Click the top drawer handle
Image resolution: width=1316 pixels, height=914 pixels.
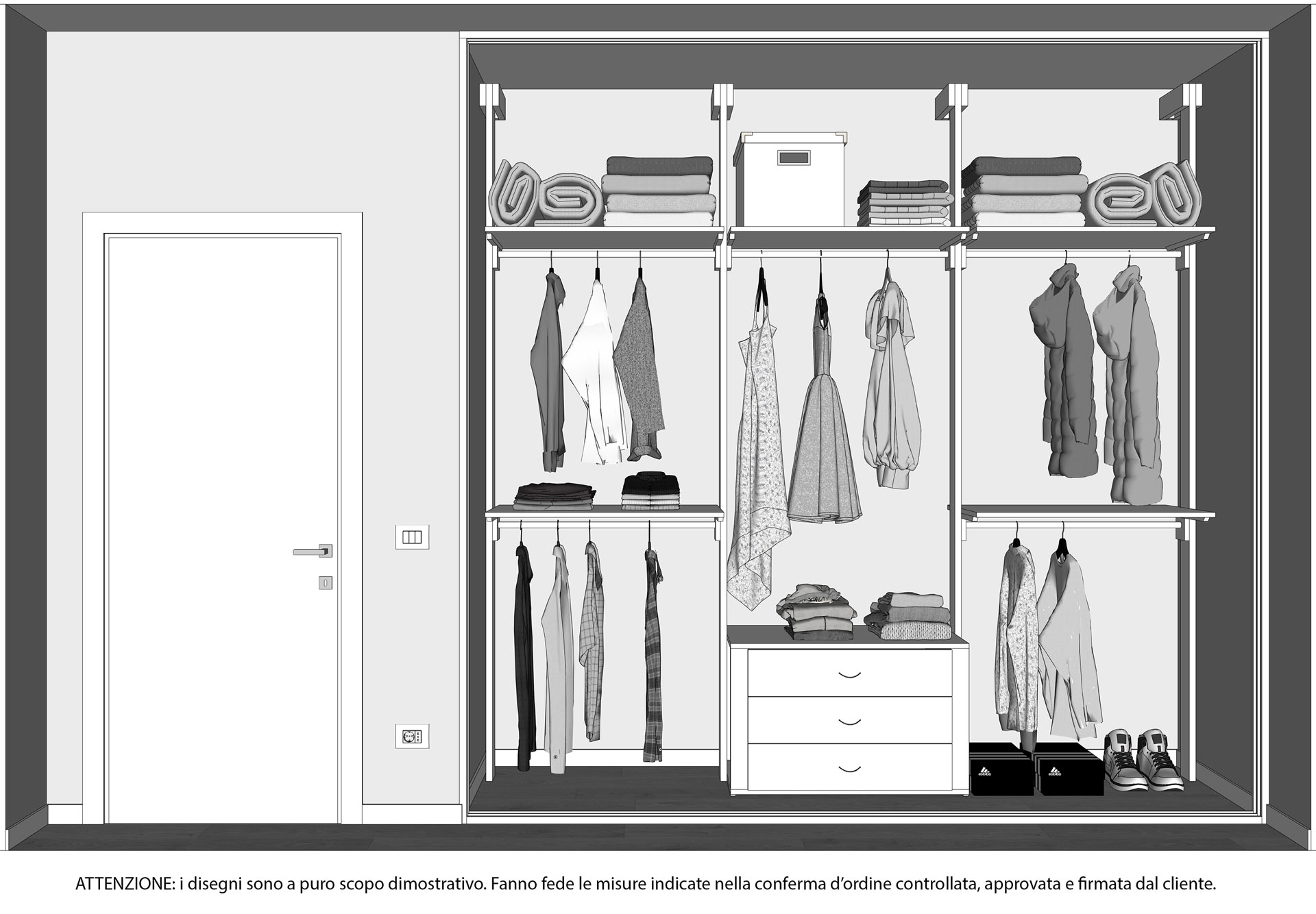850,675
